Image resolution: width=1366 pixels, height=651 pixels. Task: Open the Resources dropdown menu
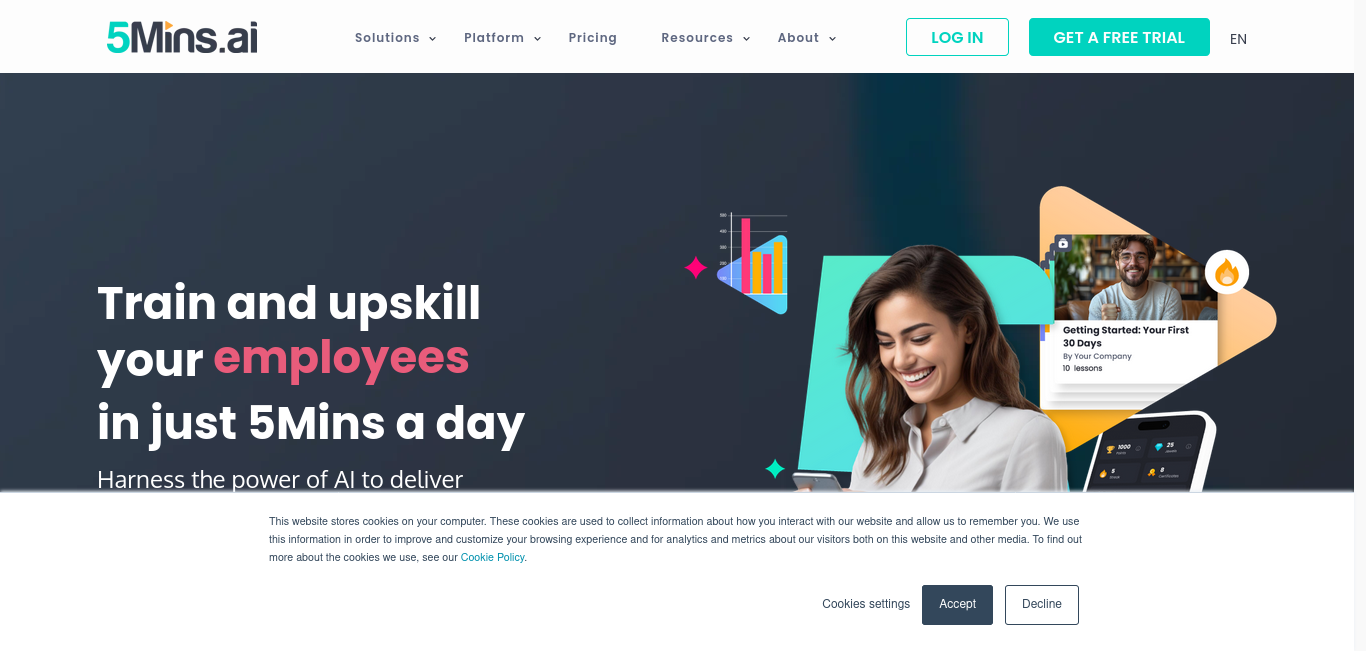[x=705, y=38]
